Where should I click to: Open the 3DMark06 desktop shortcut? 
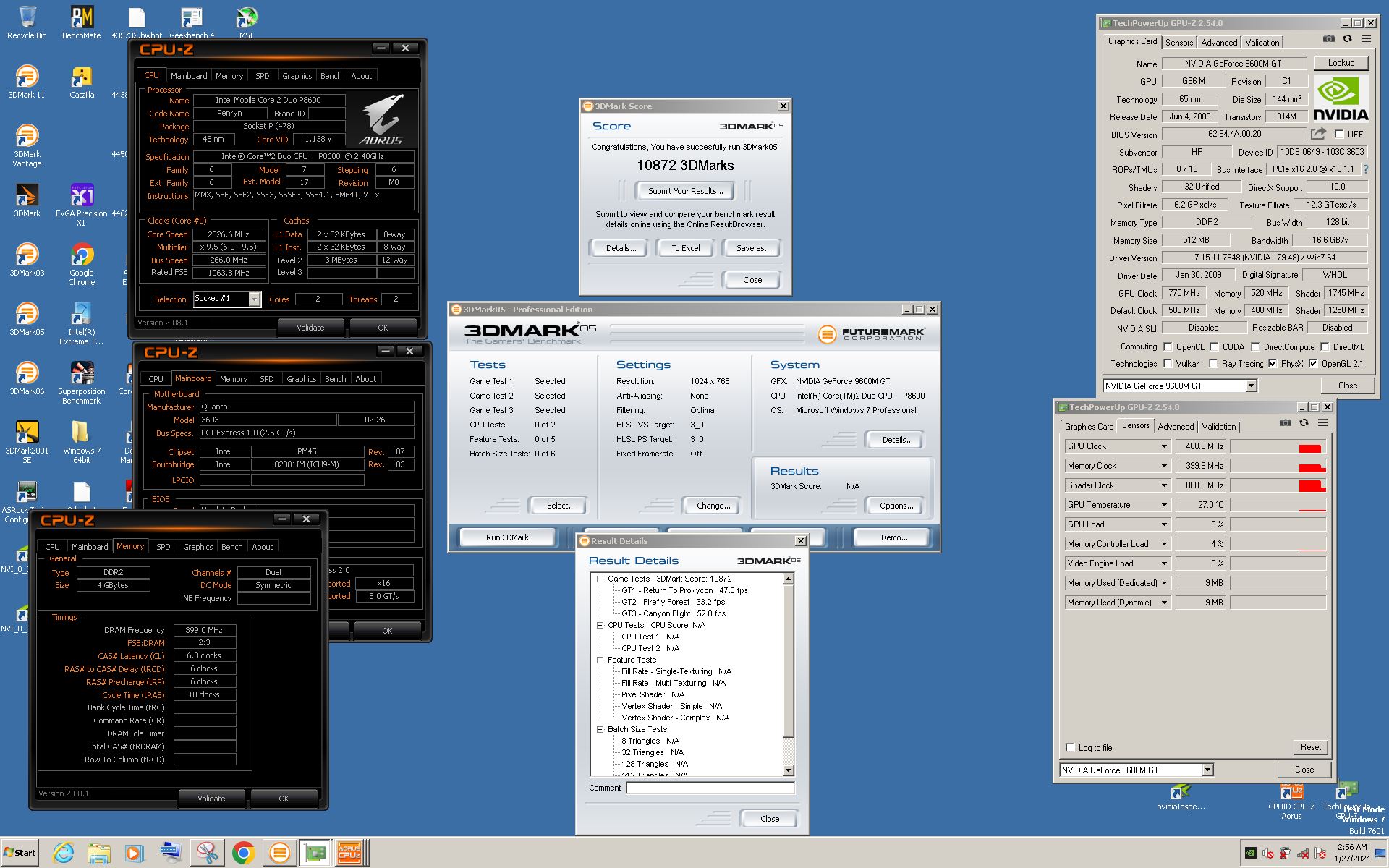pos(27,378)
